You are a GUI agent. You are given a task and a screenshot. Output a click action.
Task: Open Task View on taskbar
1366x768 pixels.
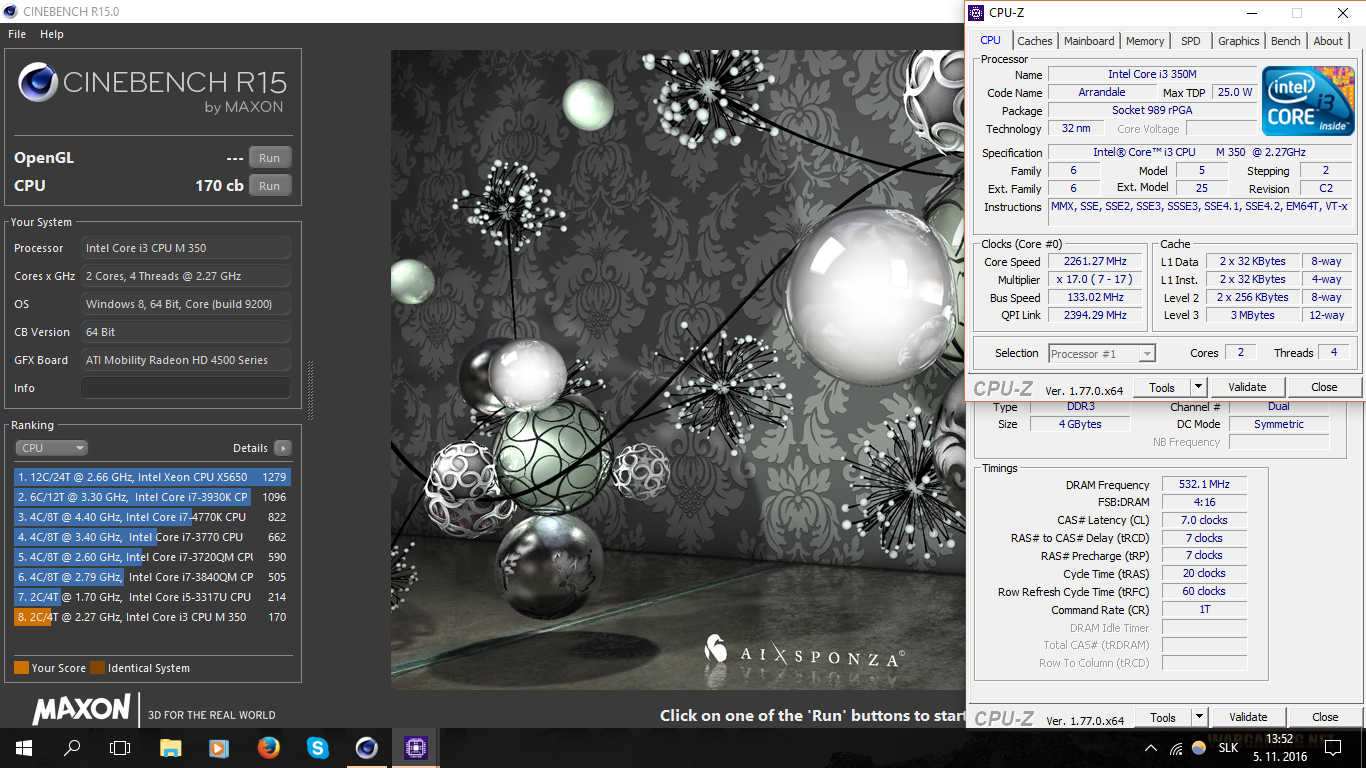point(120,747)
